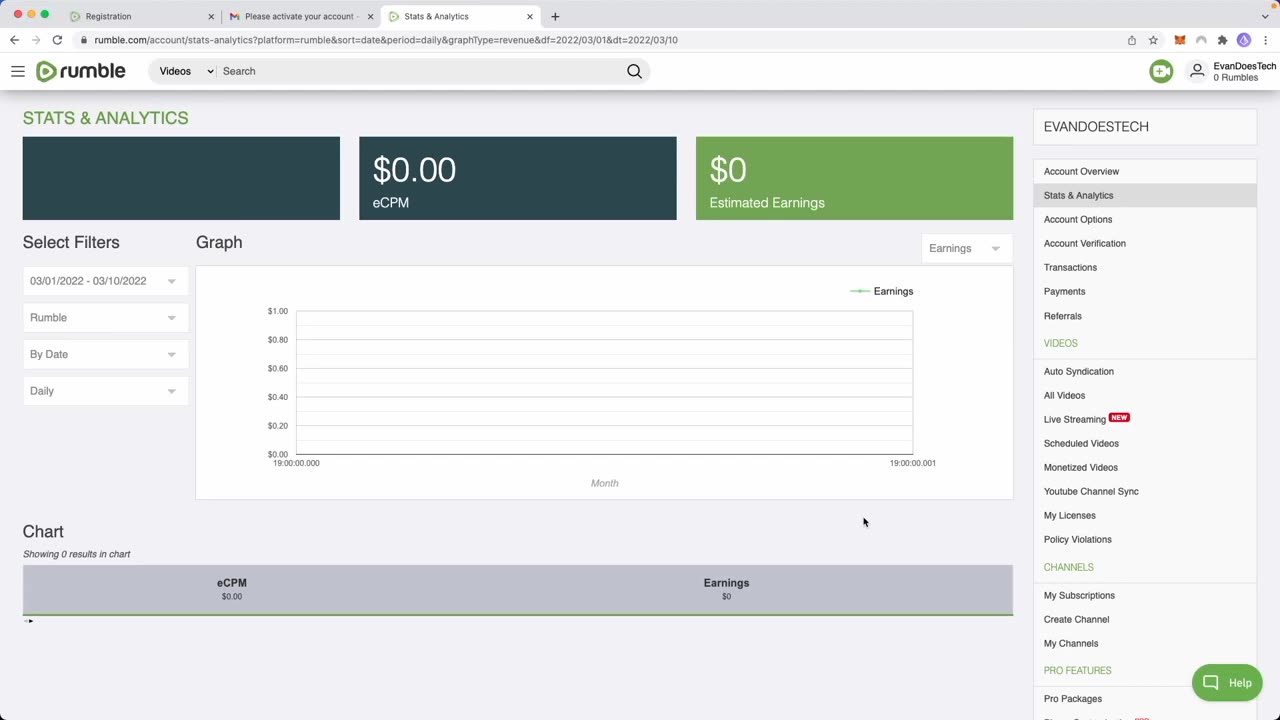The image size is (1280, 720).
Task: Open the Earnings graph type dropdown
Action: pos(966,248)
